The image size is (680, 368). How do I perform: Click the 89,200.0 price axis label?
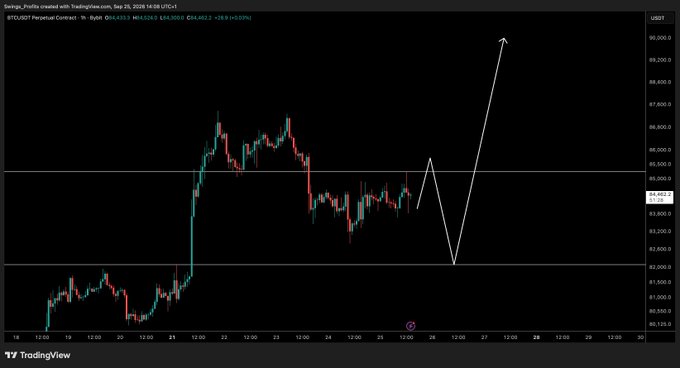coord(660,60)
